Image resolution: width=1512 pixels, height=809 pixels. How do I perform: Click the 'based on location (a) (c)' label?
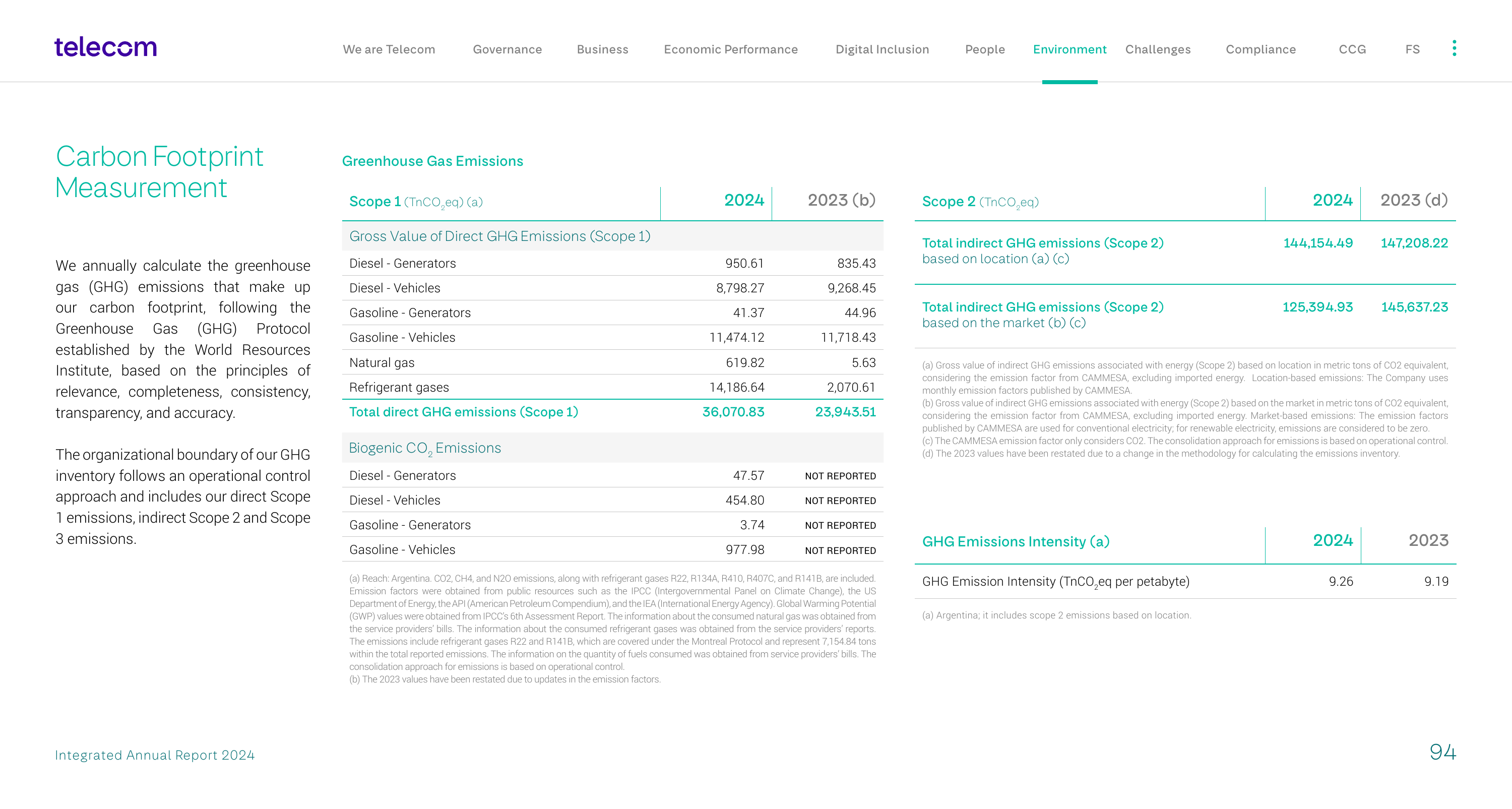pos(995,259)
